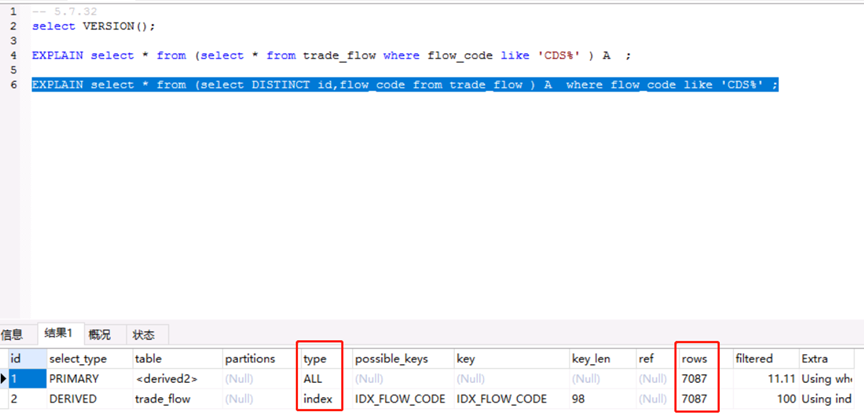This screenshot has height=420, width=864.
Task: Click the type column header
Action: 326,358
